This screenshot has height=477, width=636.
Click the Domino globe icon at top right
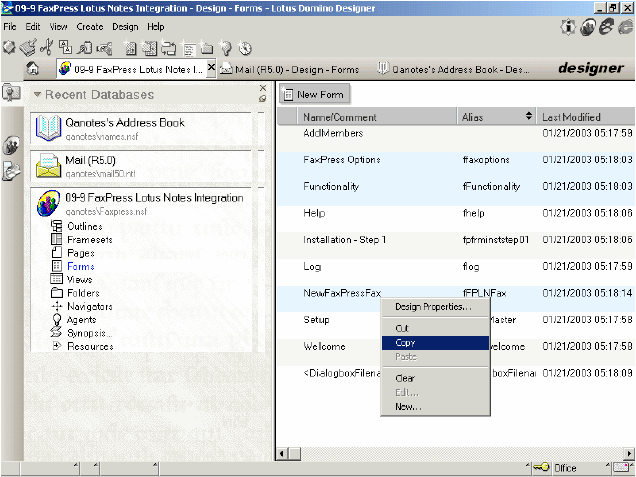coord(587,27)
